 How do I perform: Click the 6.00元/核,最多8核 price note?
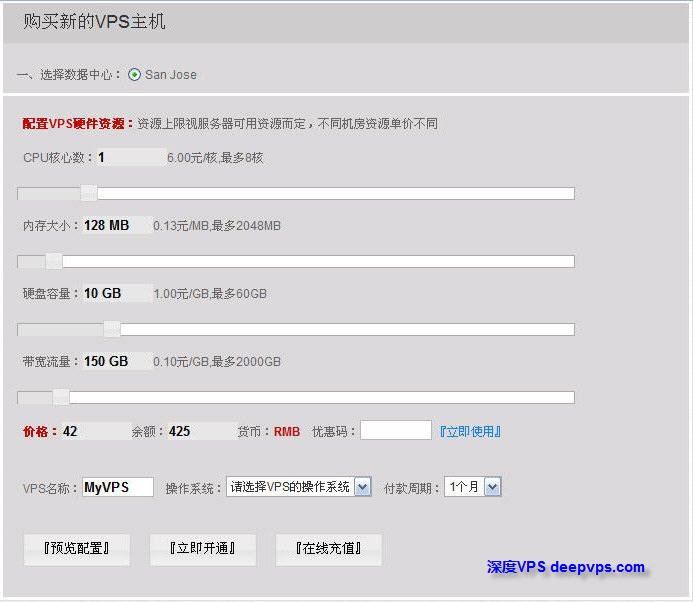pos(215,158)
